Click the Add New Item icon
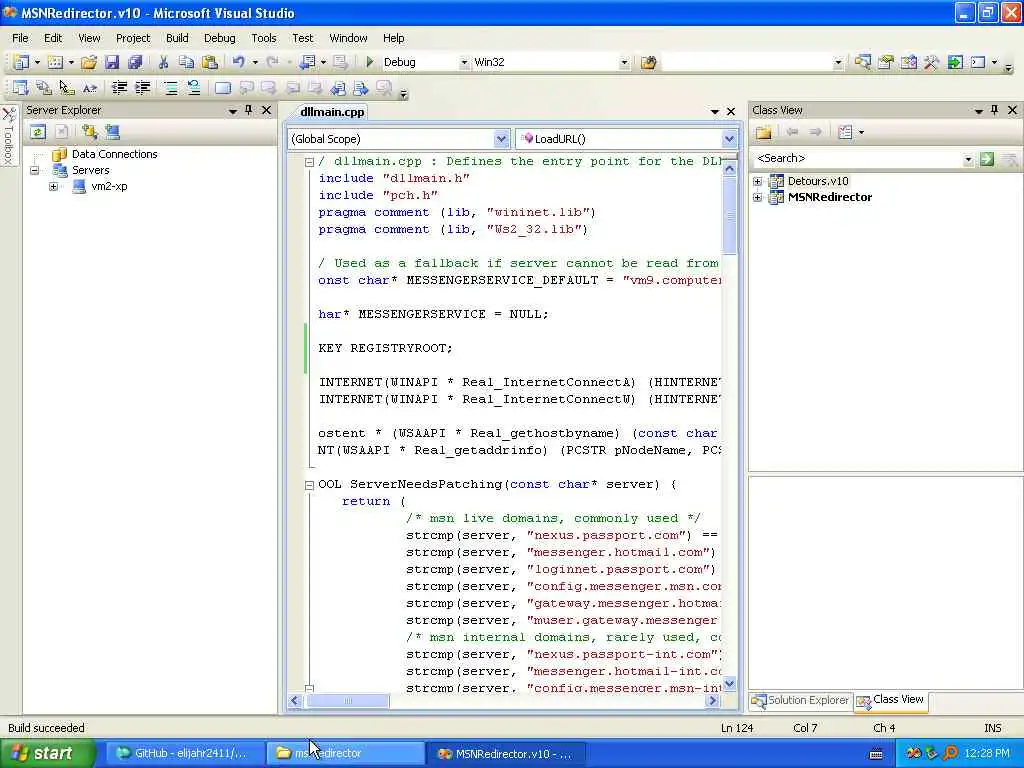The height and width of the screenshot is (768, 1024). 56,62
